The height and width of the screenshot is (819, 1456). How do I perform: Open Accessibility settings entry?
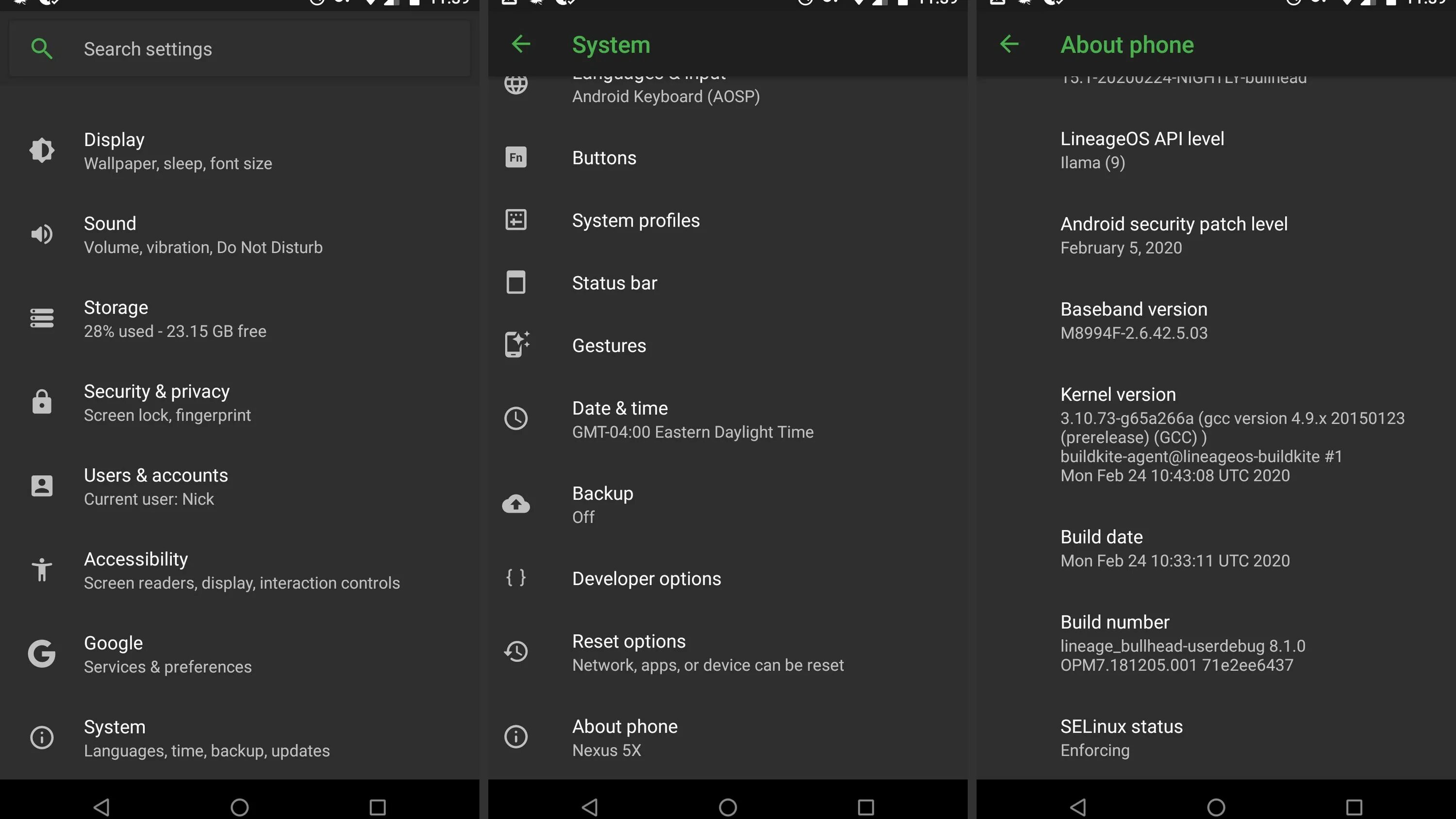coord(240,570)
